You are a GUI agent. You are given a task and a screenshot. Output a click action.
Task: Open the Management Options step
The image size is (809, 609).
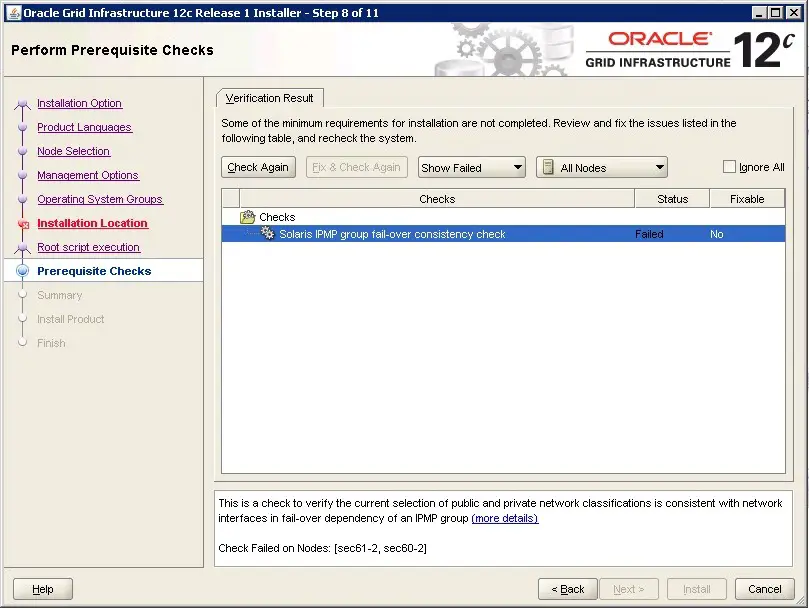[88, 175]
